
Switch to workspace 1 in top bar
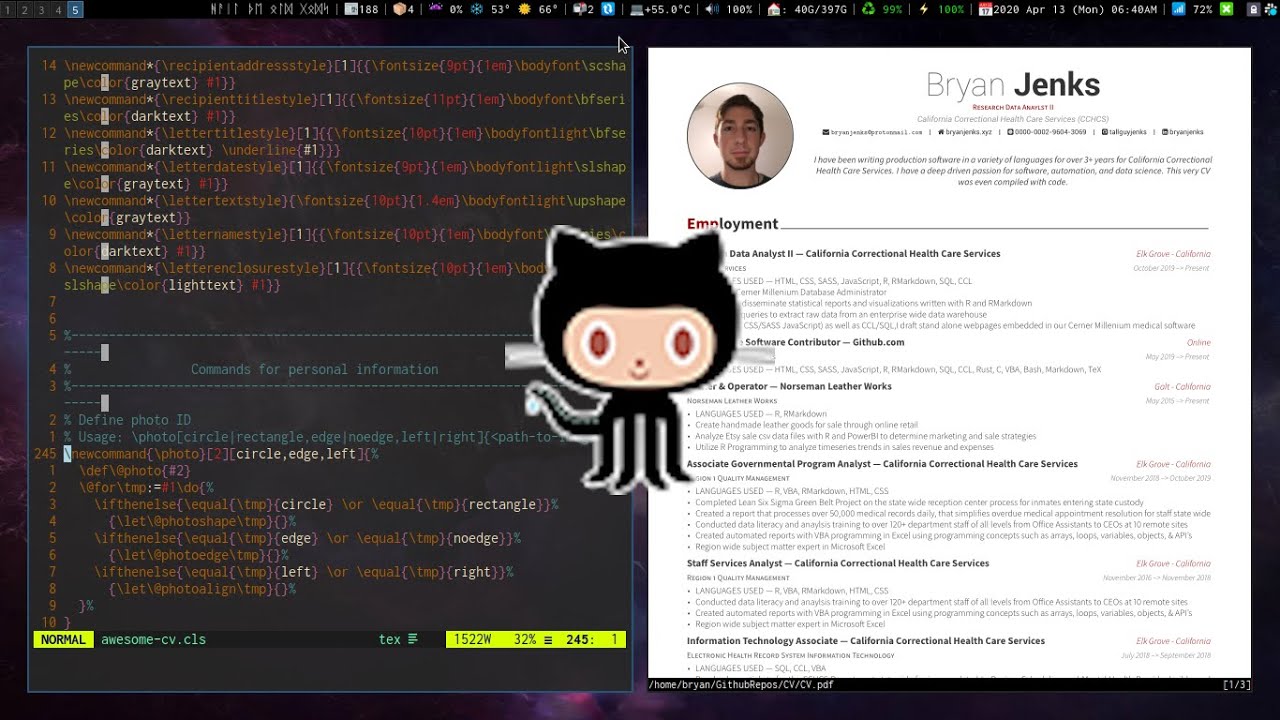coord(10,9)
